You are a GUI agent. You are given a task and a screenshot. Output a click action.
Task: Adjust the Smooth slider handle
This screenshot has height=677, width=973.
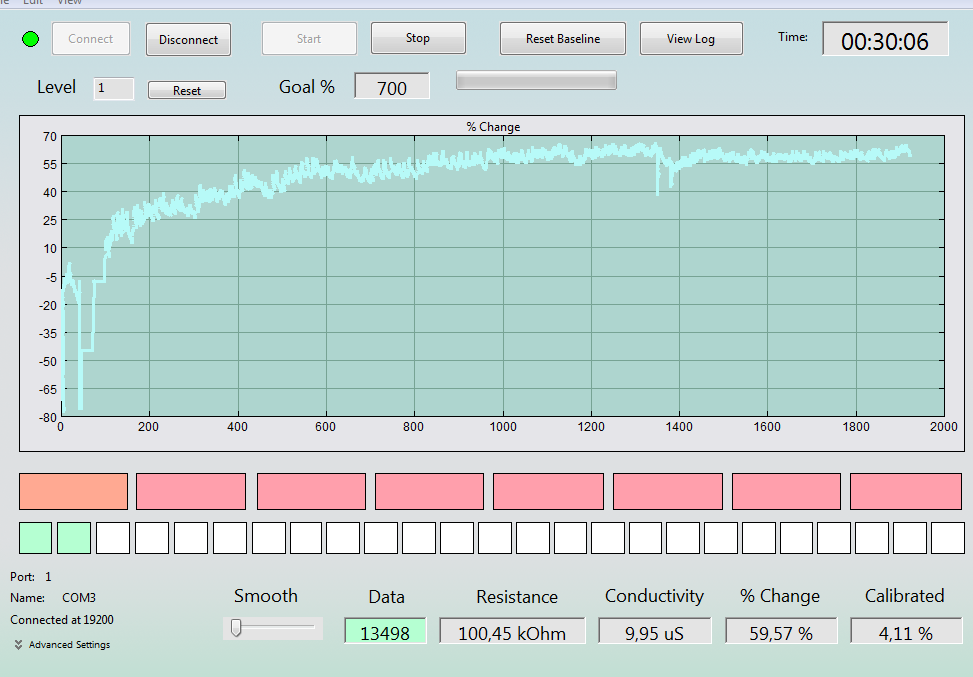(236, 628)
